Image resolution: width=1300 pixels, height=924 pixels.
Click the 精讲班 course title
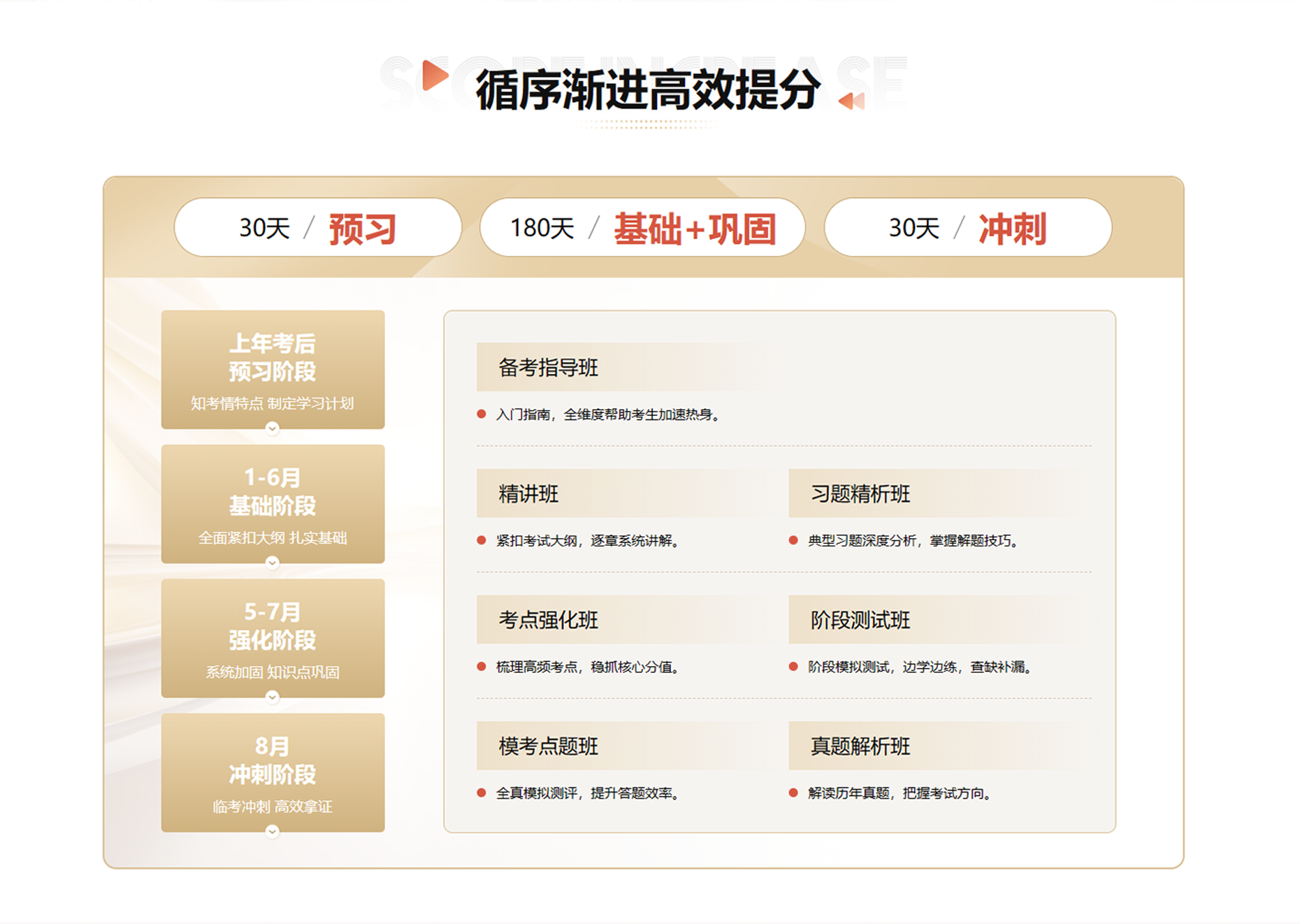pyautogui.click(x=526, y=493)
